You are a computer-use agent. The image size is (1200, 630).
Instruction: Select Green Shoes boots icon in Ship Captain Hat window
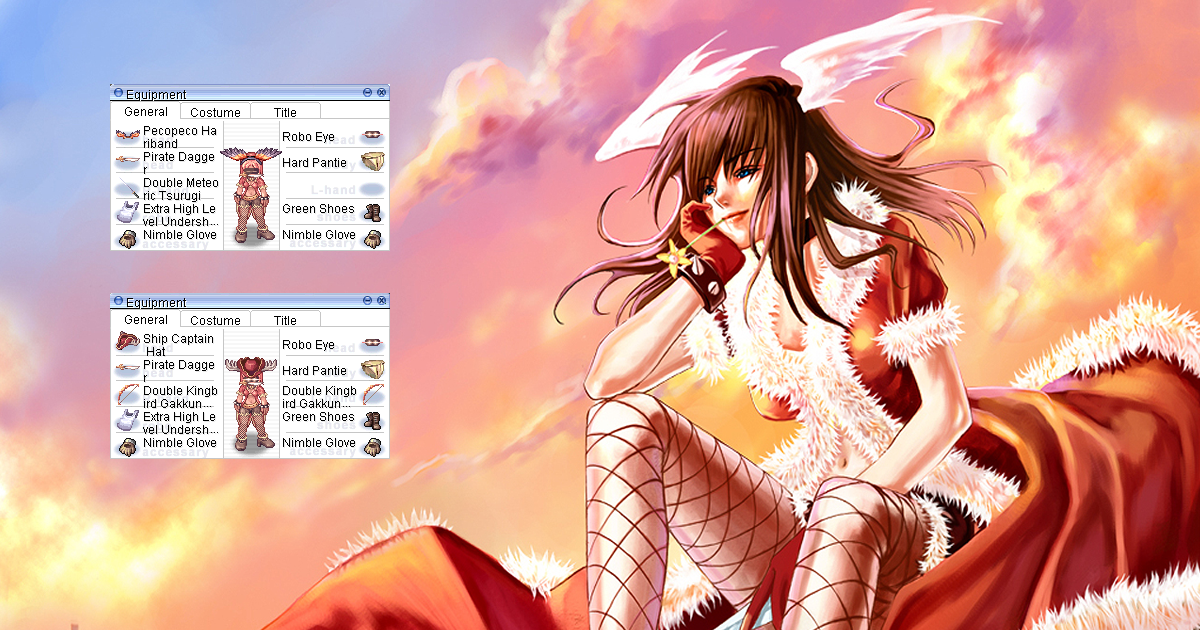point(373,420)
